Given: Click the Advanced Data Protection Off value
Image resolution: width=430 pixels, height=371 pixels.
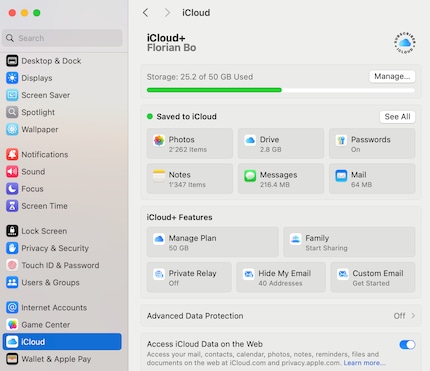Looking at the screenshot, I should pyautogui.click(x=399, y=315).
